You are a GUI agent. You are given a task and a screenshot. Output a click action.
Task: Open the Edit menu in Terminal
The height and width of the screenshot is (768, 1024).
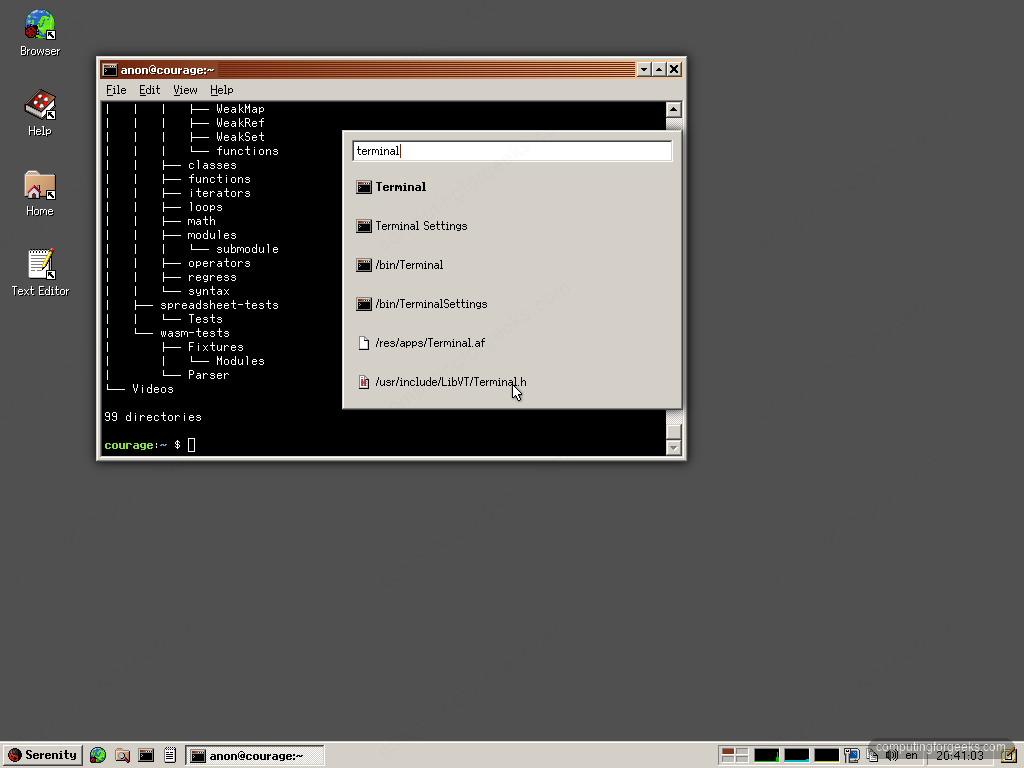point(150,90)
